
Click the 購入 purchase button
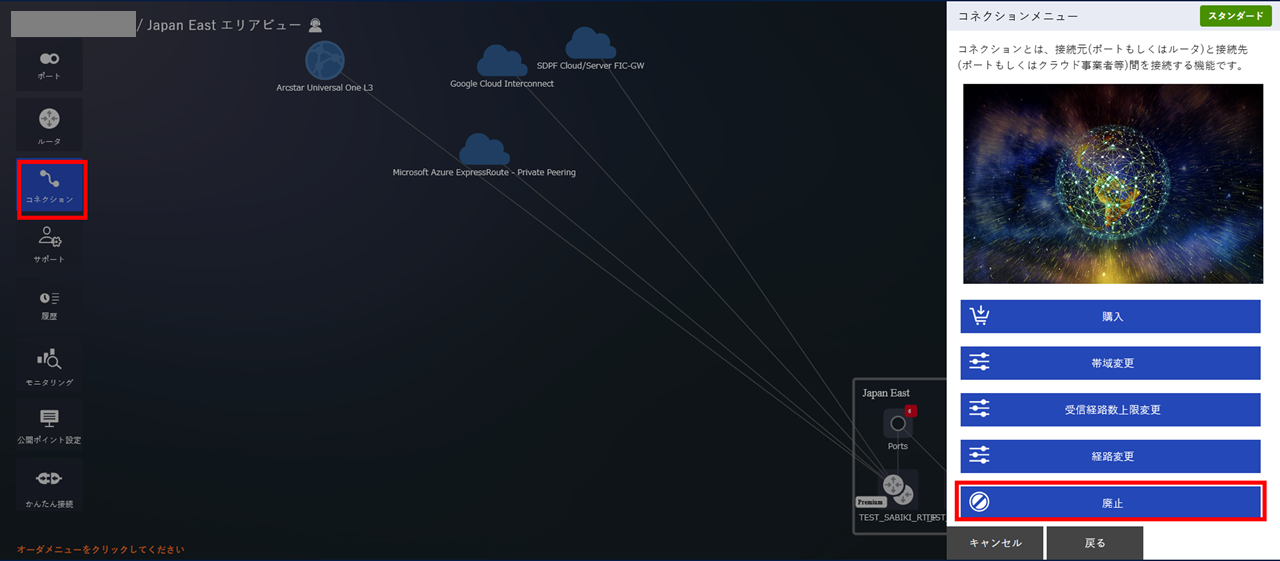click(x=1110, y=316)
